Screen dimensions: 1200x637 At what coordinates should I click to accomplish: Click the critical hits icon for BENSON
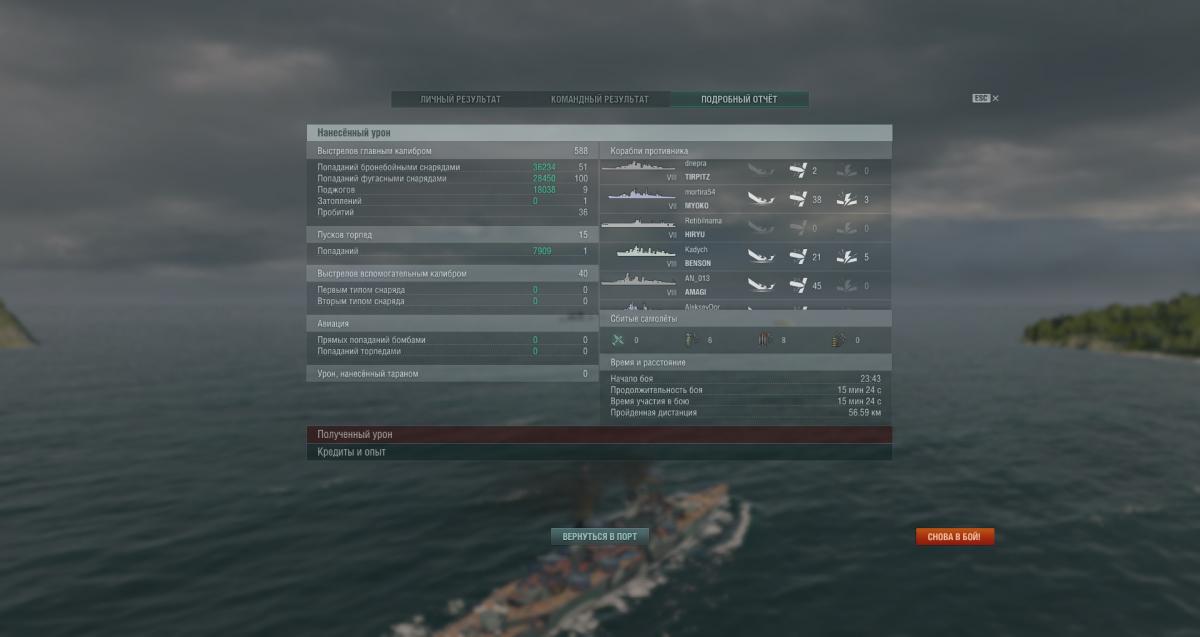846,257
